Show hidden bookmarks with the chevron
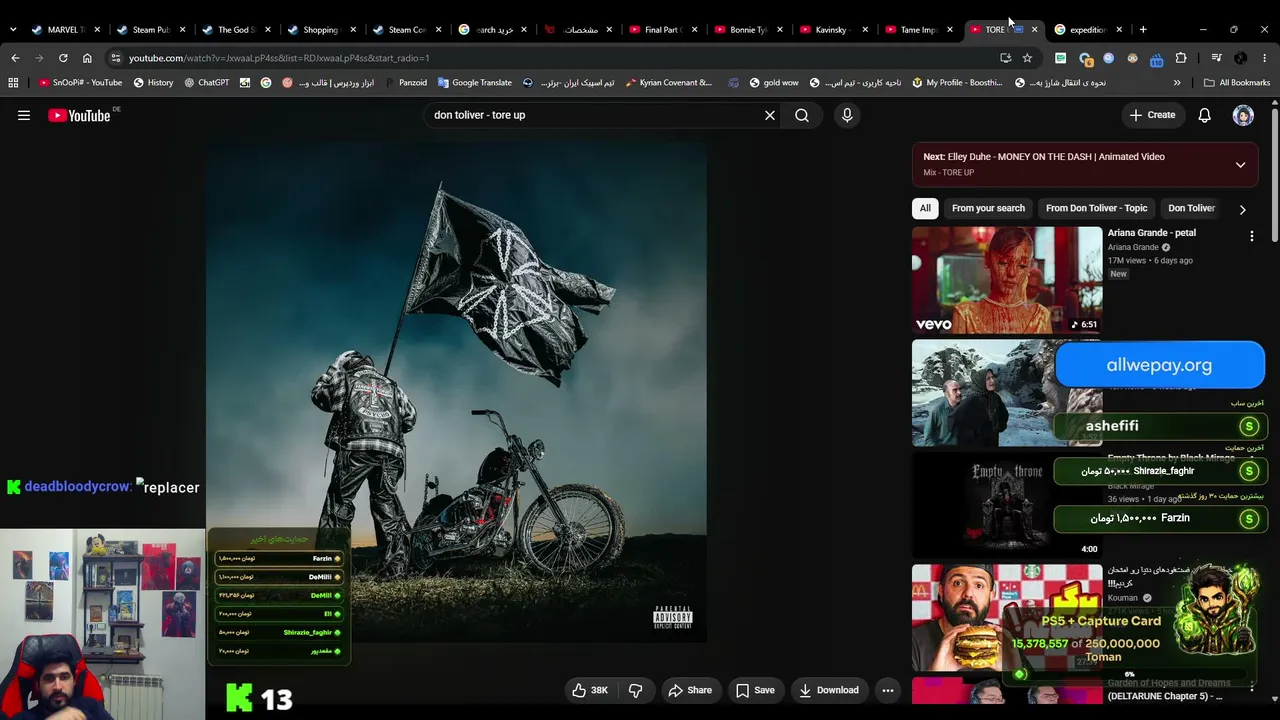 [x=1177, y=83]
